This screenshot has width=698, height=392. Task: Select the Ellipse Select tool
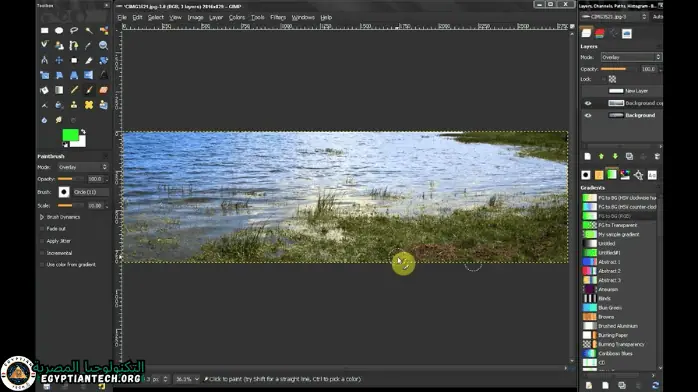click(59, 31)
